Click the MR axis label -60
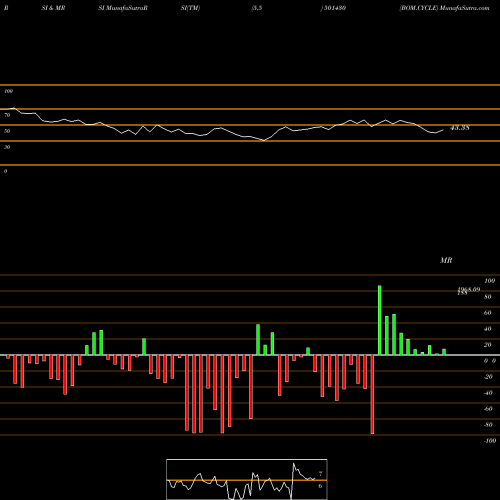500x500 pixels. [x=488, y=409]
